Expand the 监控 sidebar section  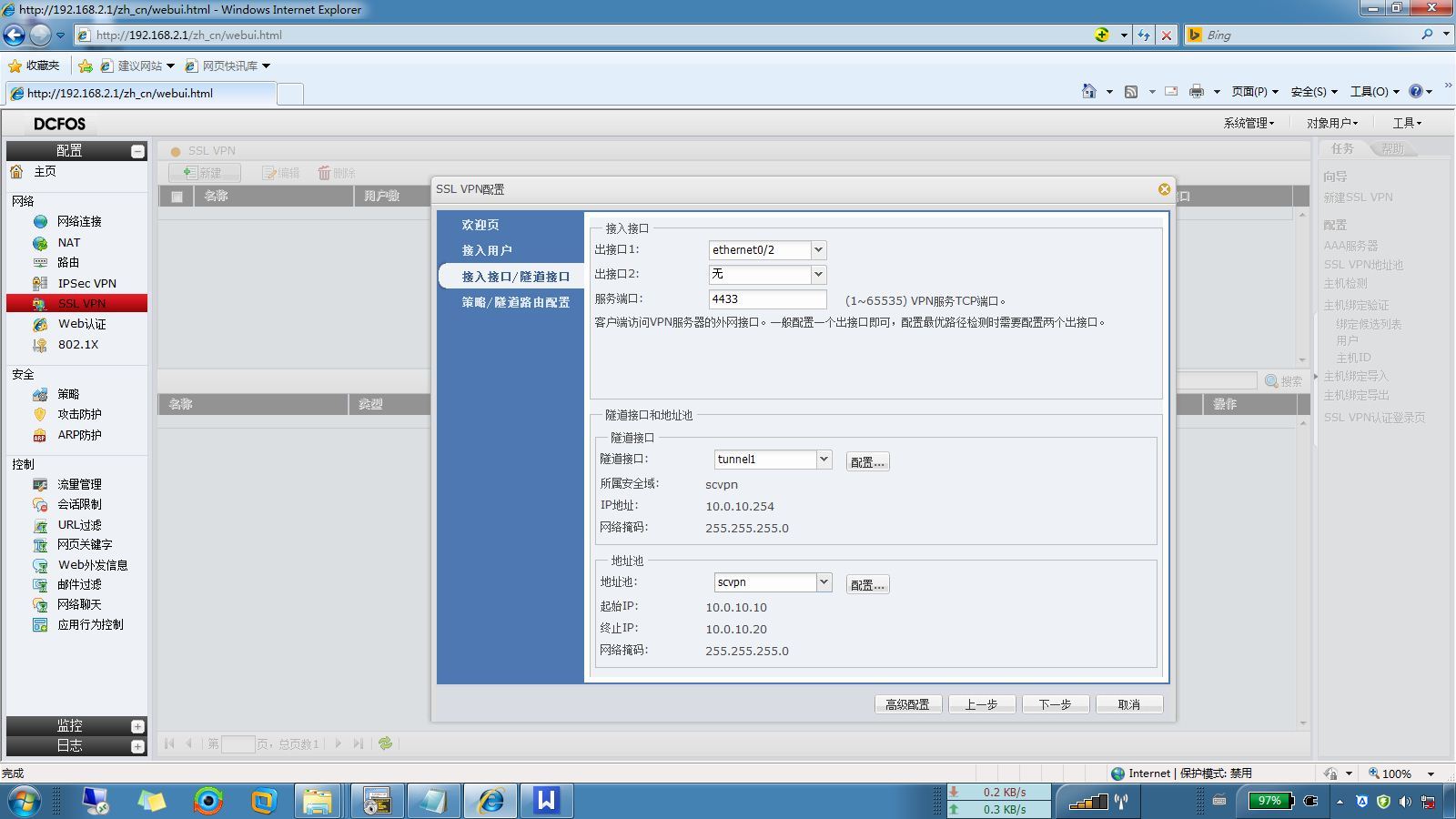[137, 726]
